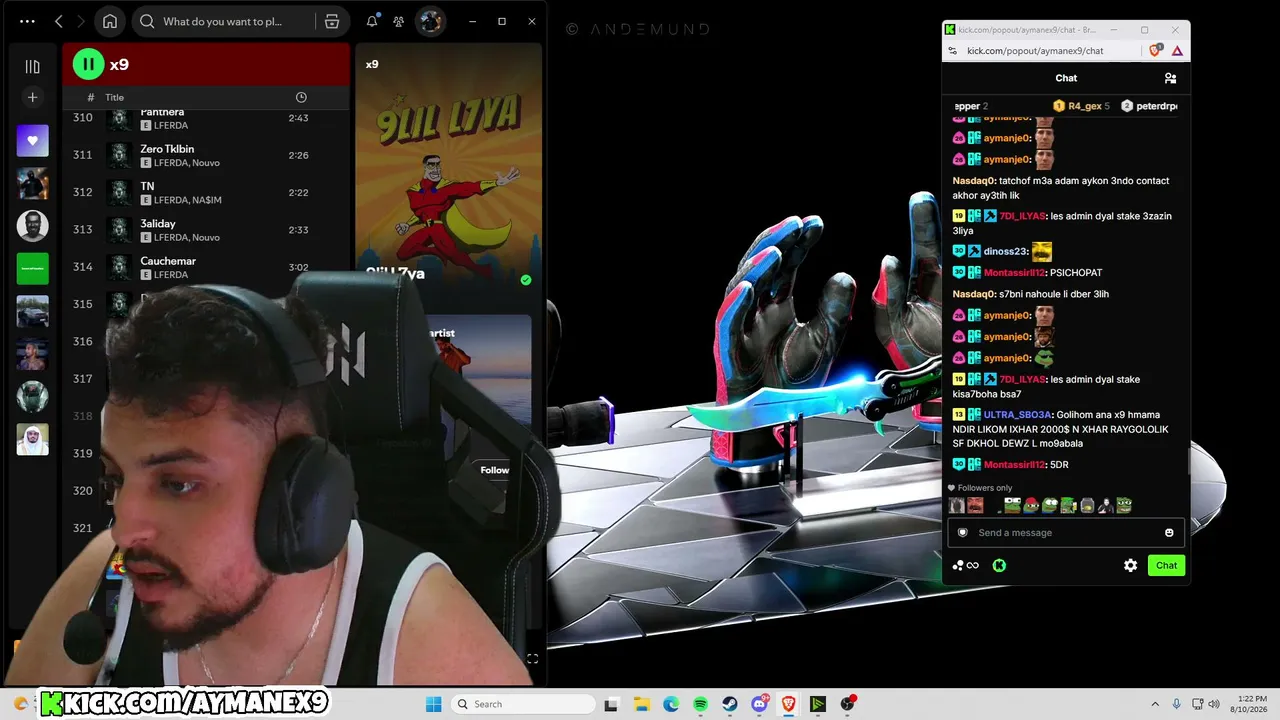Open the volume control in system tray
The image size is (1280, 720).
coord(1215,704)
